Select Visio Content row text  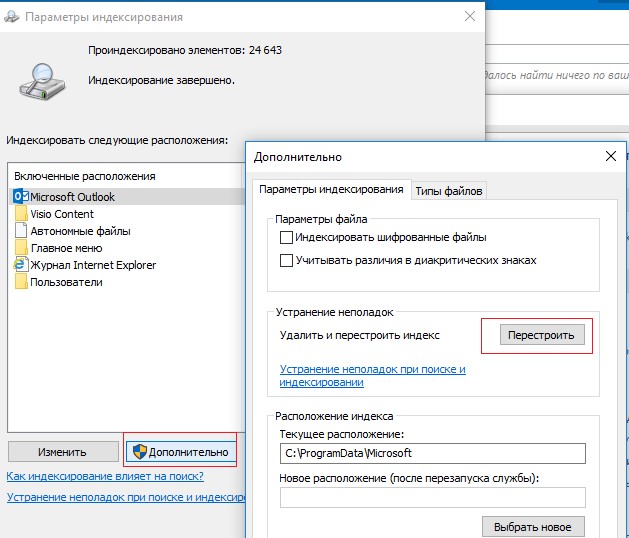point(62,214)
